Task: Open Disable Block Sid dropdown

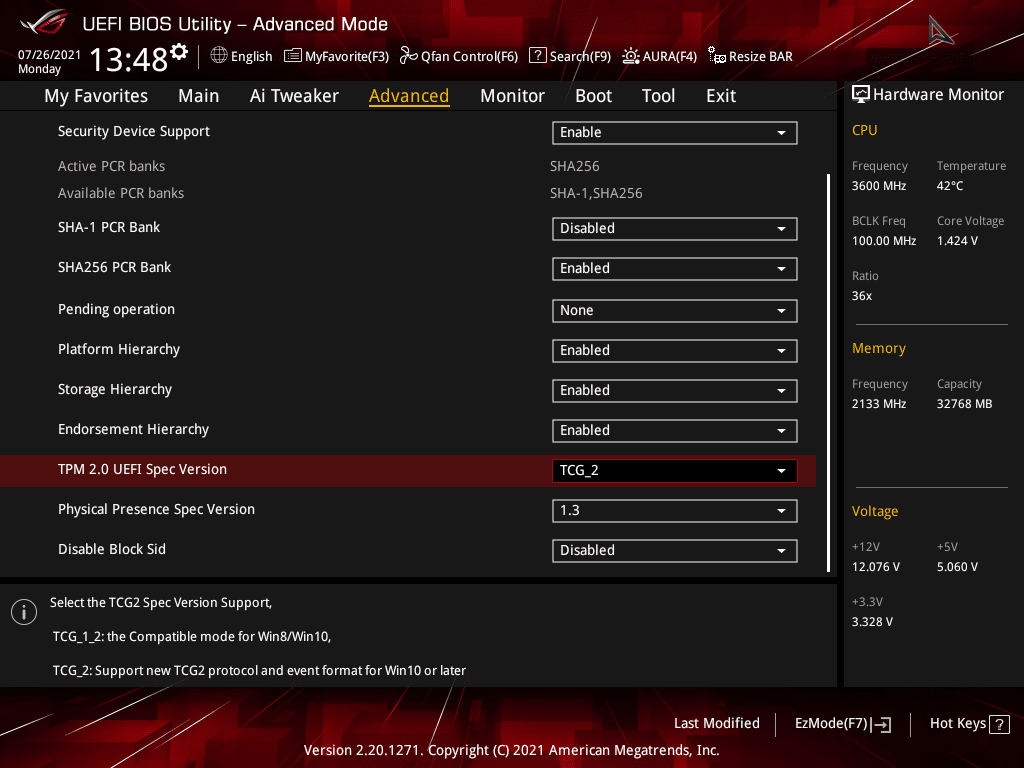Action: [x=675, y=551]
